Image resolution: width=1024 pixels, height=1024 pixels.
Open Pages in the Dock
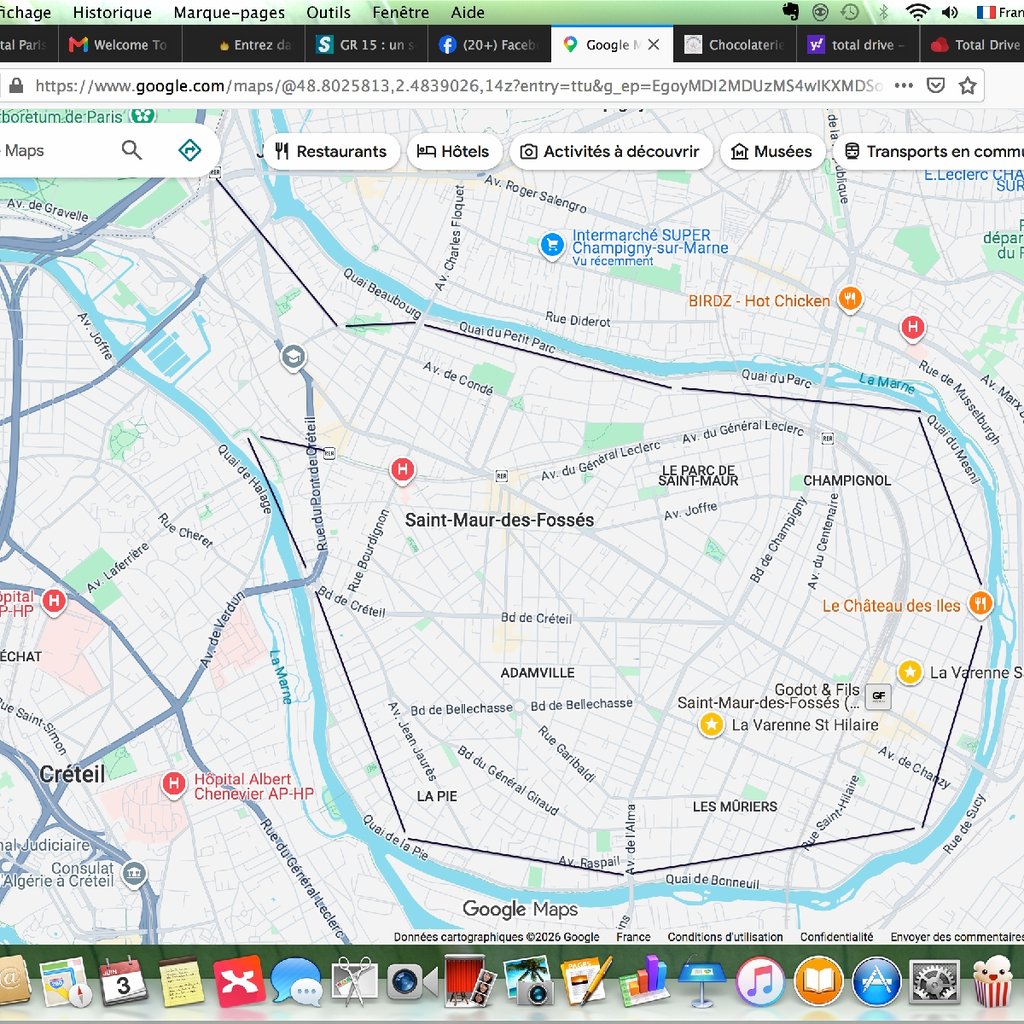point(586,982)
